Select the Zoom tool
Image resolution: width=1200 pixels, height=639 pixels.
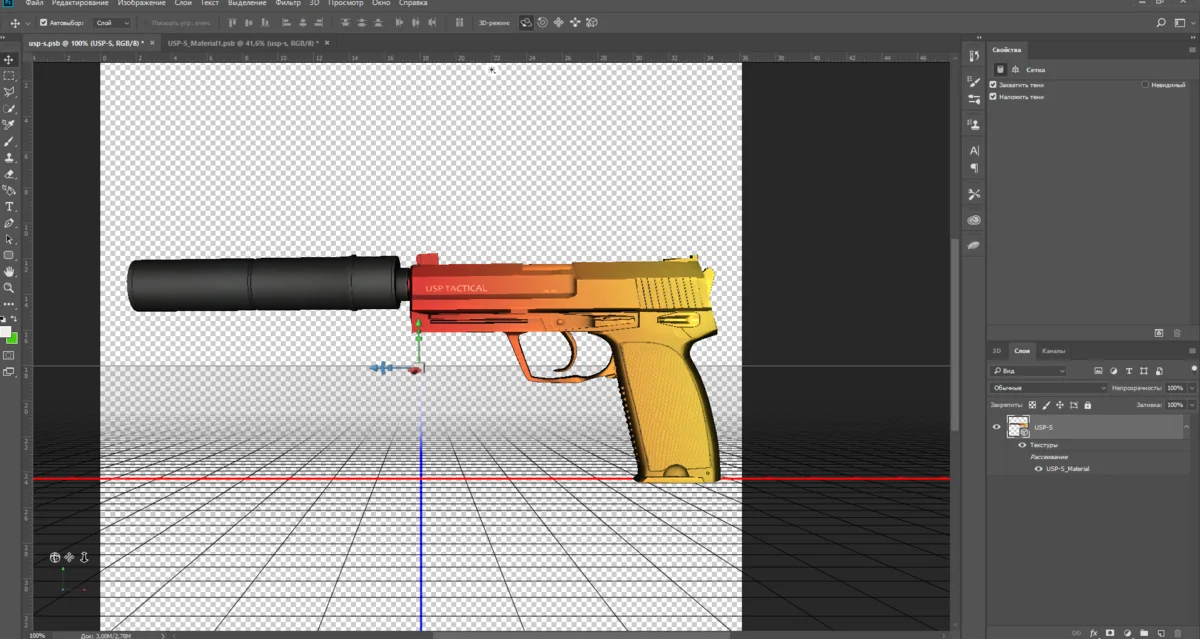[x=9, y=288]
